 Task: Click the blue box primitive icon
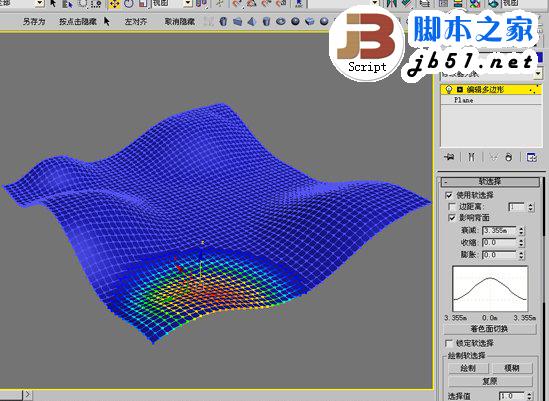pos(238,22)
